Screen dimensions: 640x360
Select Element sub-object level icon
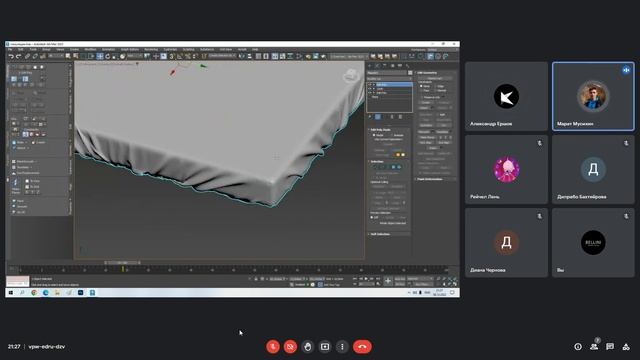(399, 167)
